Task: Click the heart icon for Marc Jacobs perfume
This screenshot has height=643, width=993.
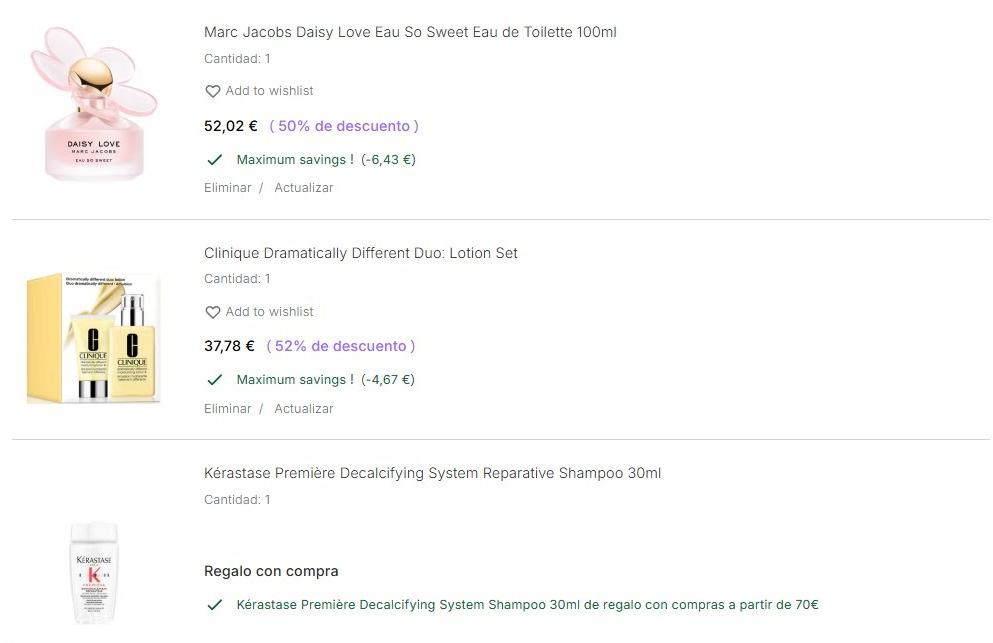Action: point(212,91)
